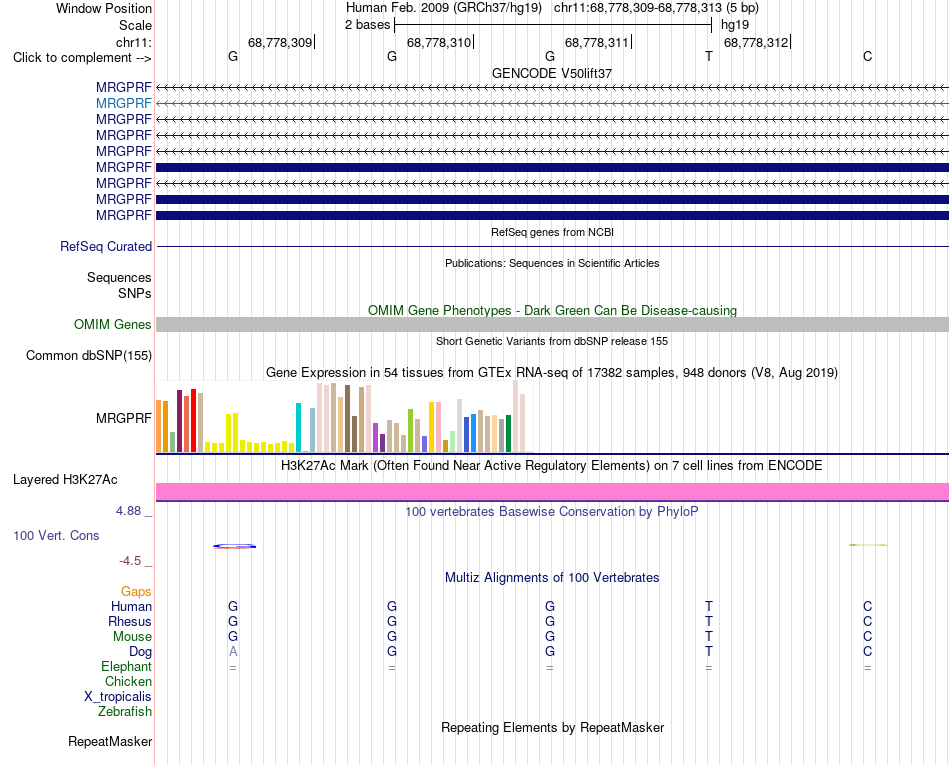Click the cyan bar in the GTEx expression chart

coord(298,428)
